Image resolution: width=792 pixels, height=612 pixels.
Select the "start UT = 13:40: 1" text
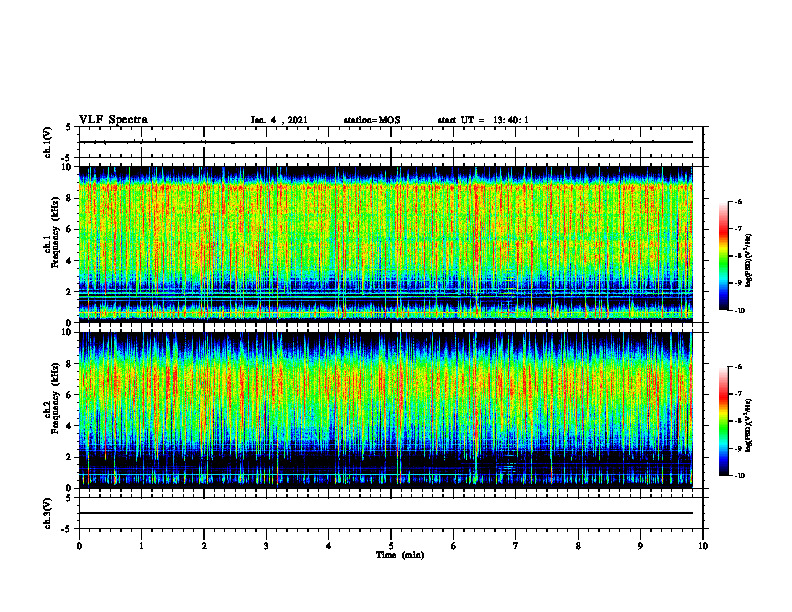click(483, 120)
